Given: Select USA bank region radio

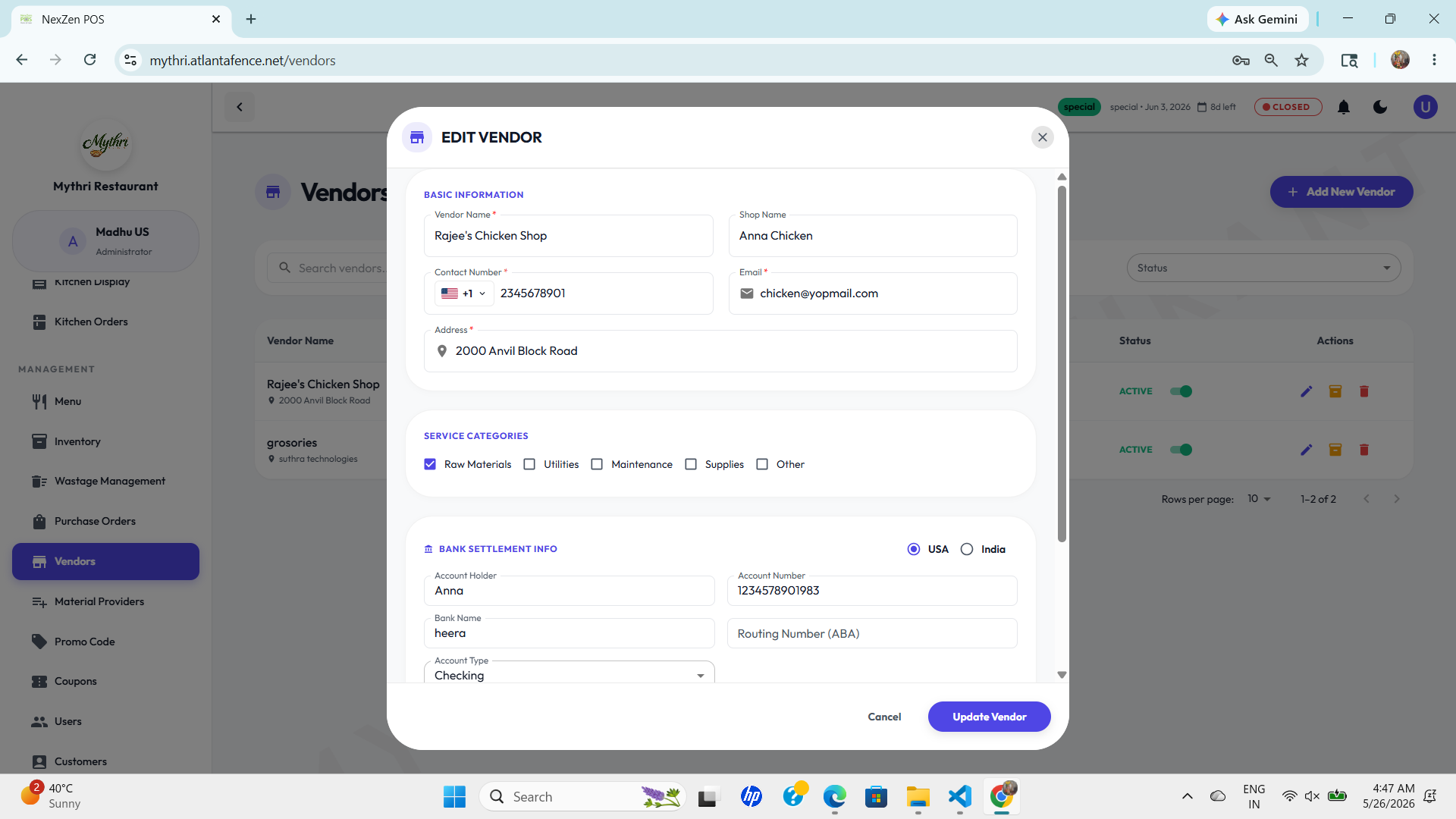Looking at the screenshot, I should pyautogui.click(x=914, y=549).
